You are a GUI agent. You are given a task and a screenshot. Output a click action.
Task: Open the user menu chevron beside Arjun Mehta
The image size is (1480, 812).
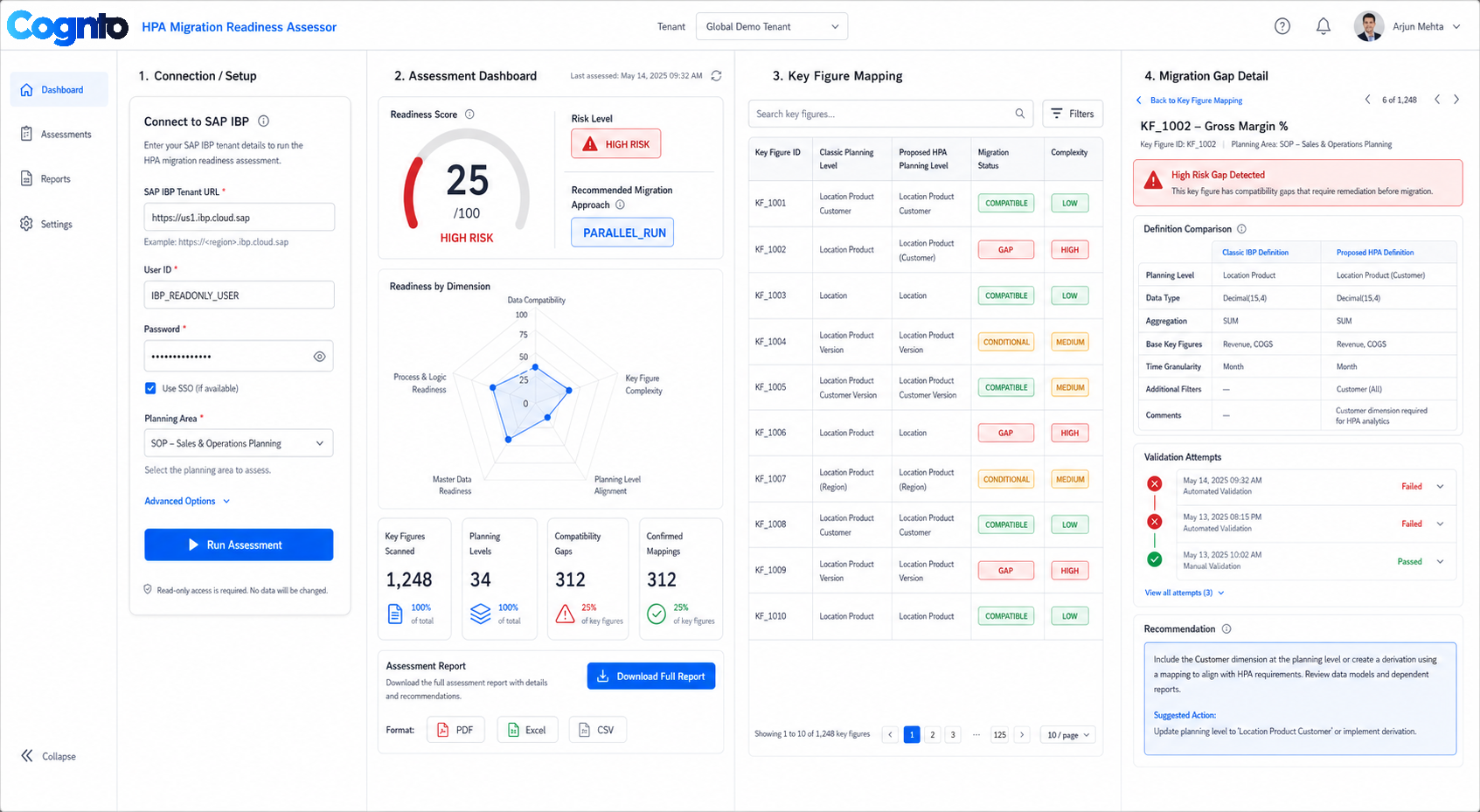pos(1456,27)
